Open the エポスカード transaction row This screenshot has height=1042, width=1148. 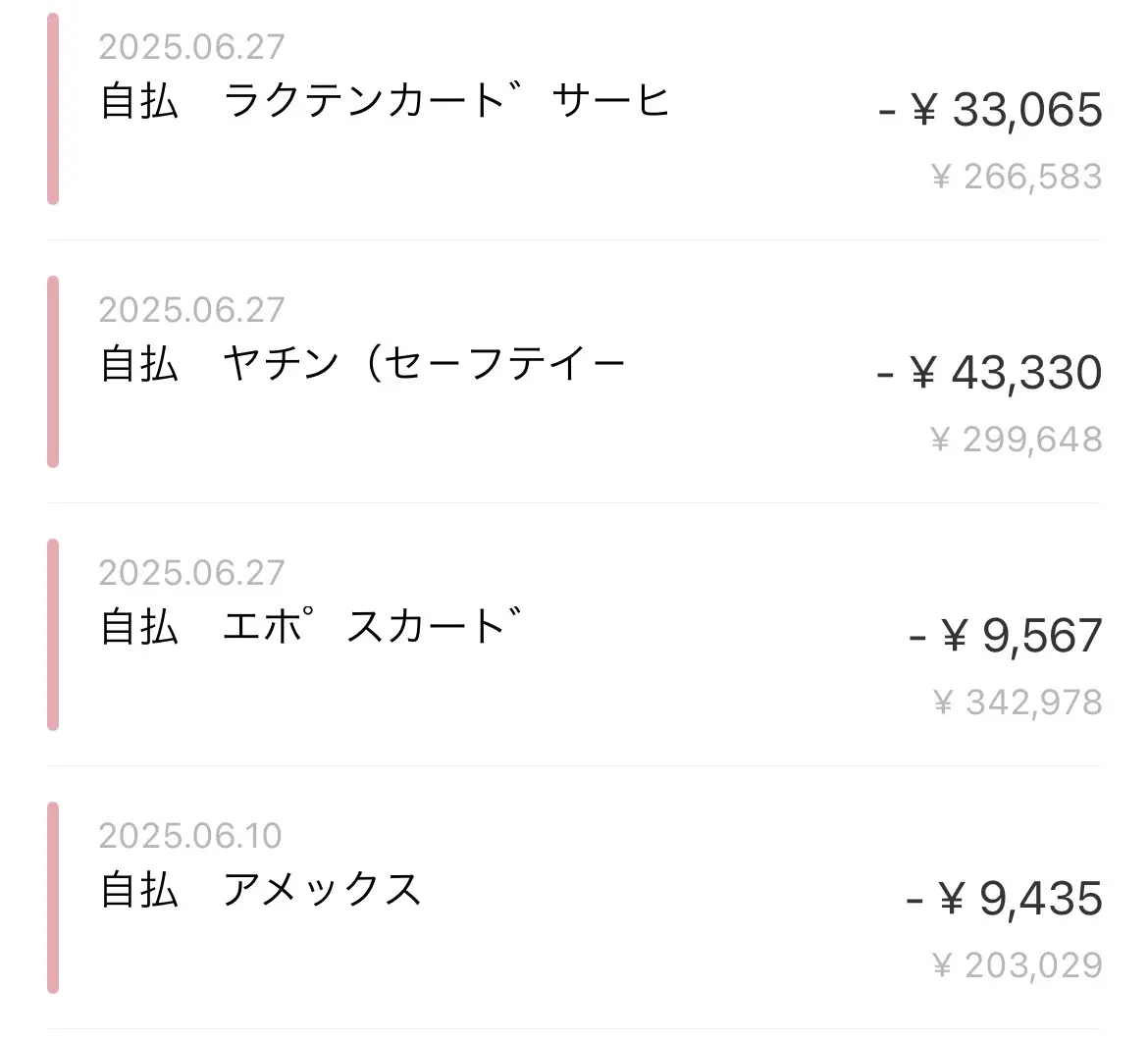575,634
